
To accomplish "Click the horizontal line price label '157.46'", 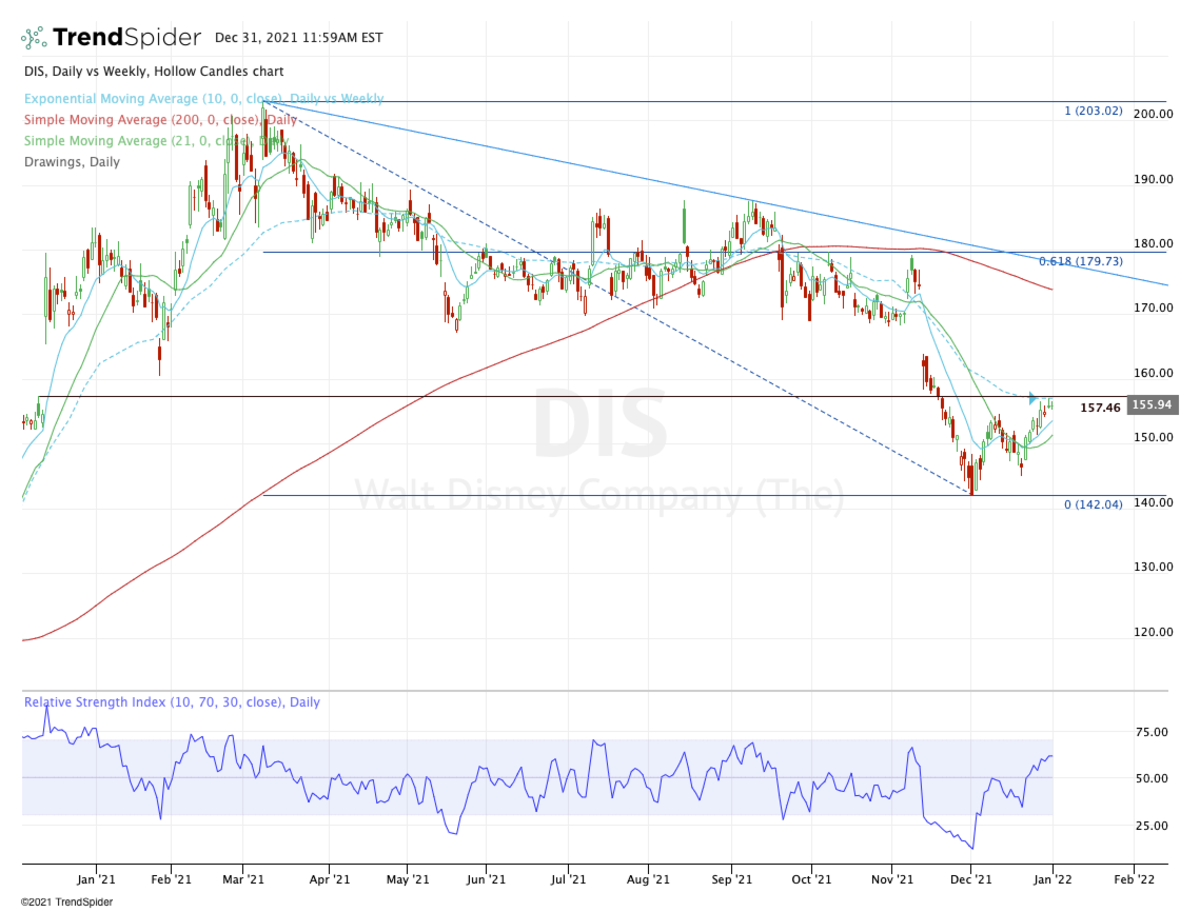I will point(1101,408).
